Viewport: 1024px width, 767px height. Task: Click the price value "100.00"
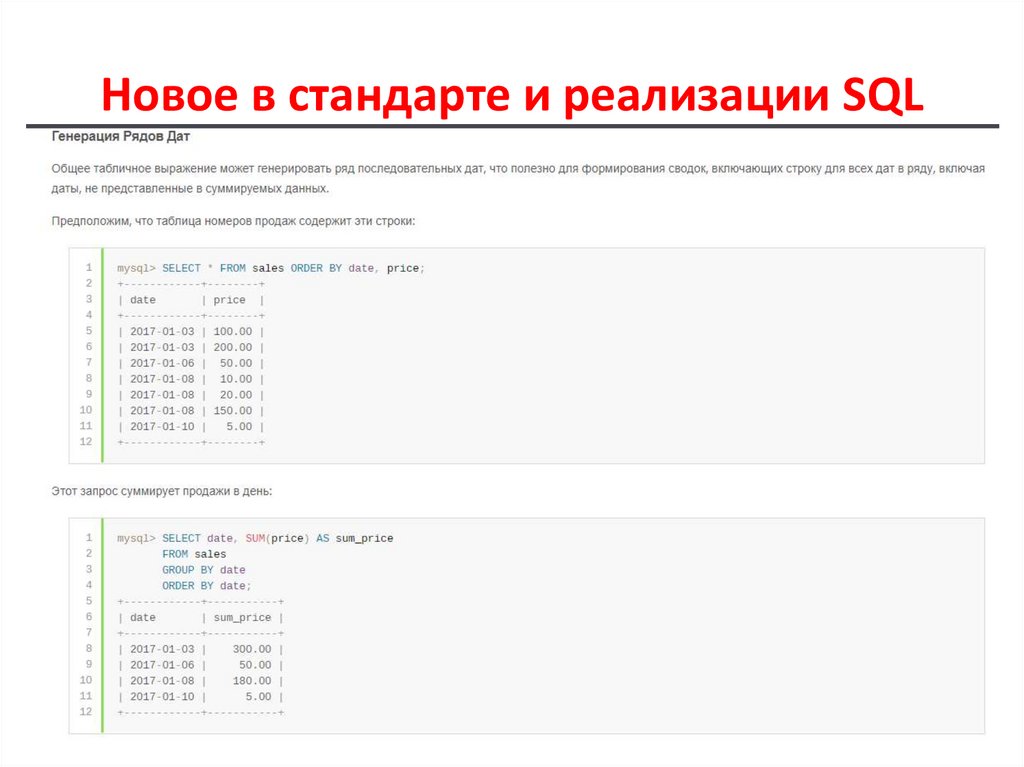tap(232, 331)
